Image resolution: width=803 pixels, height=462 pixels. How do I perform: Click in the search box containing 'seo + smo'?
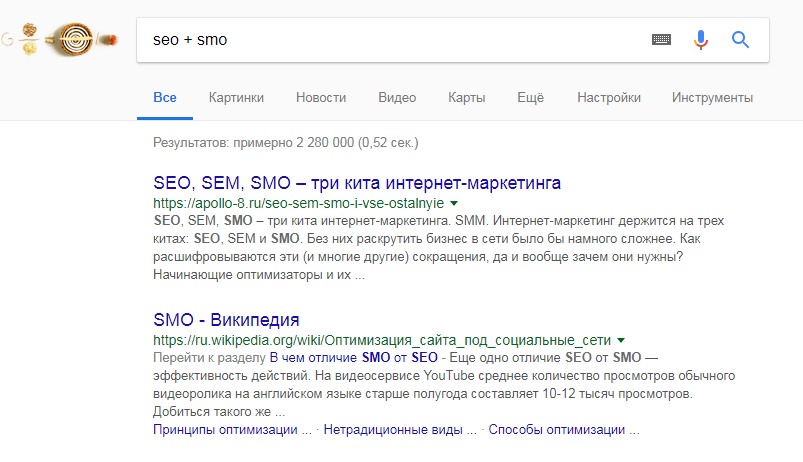[x=390, y=40]
